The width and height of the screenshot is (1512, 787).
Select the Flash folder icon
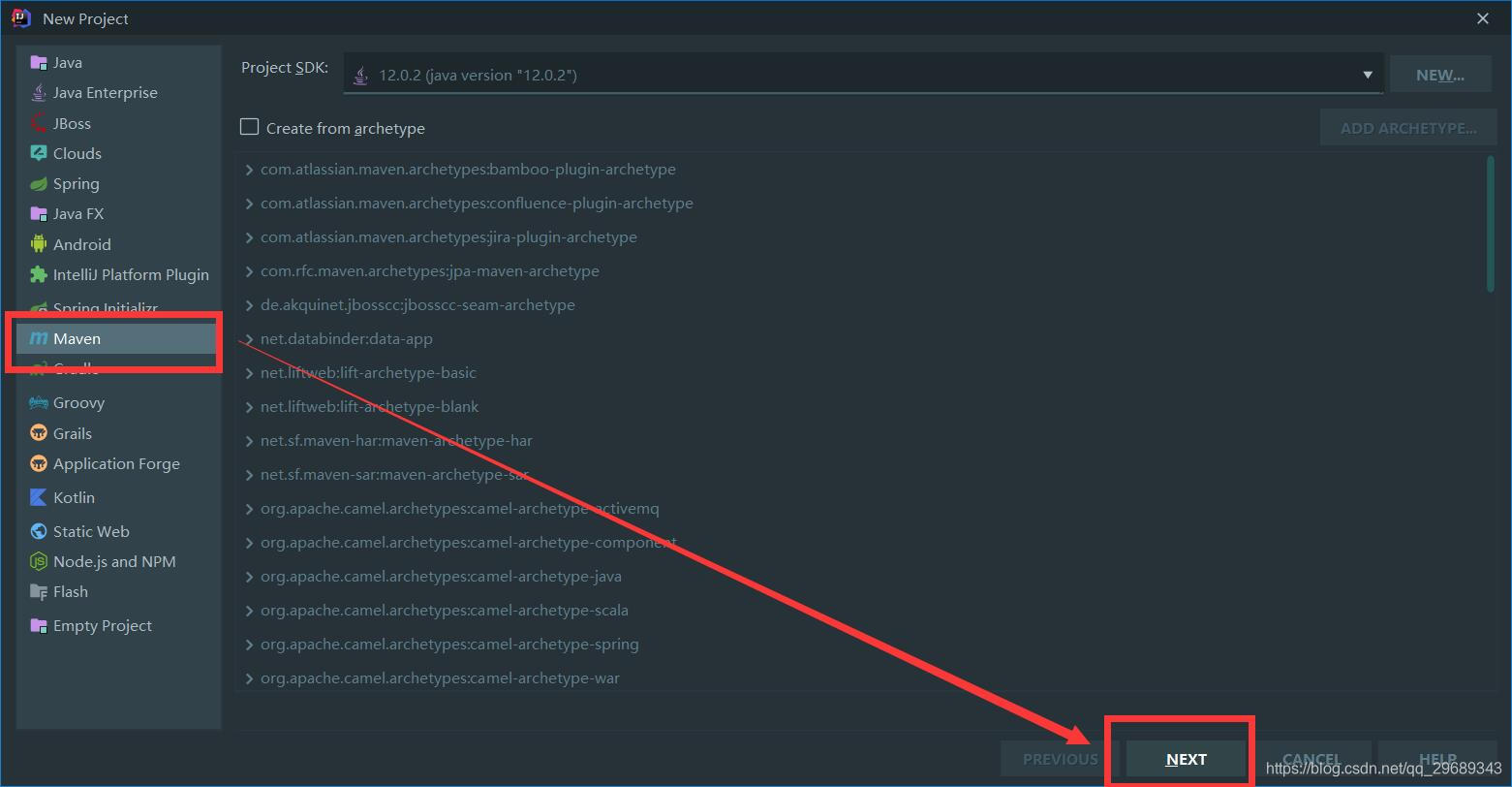(x=39, y=591)
